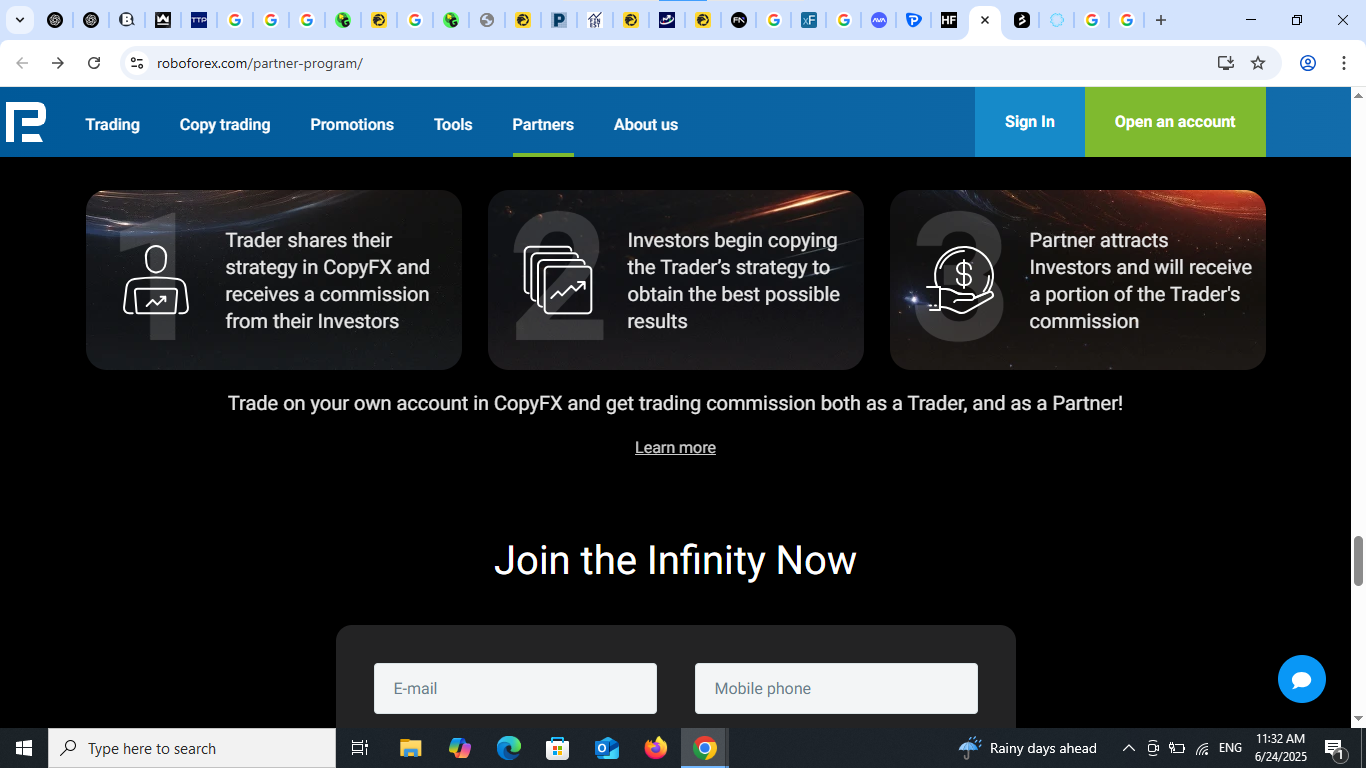Open the tab search dropdown arrow
The image size is (1366, 768).
point(19,20)
